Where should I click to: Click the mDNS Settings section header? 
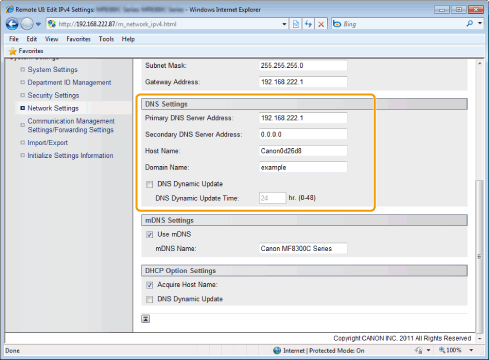click(304, 220)
